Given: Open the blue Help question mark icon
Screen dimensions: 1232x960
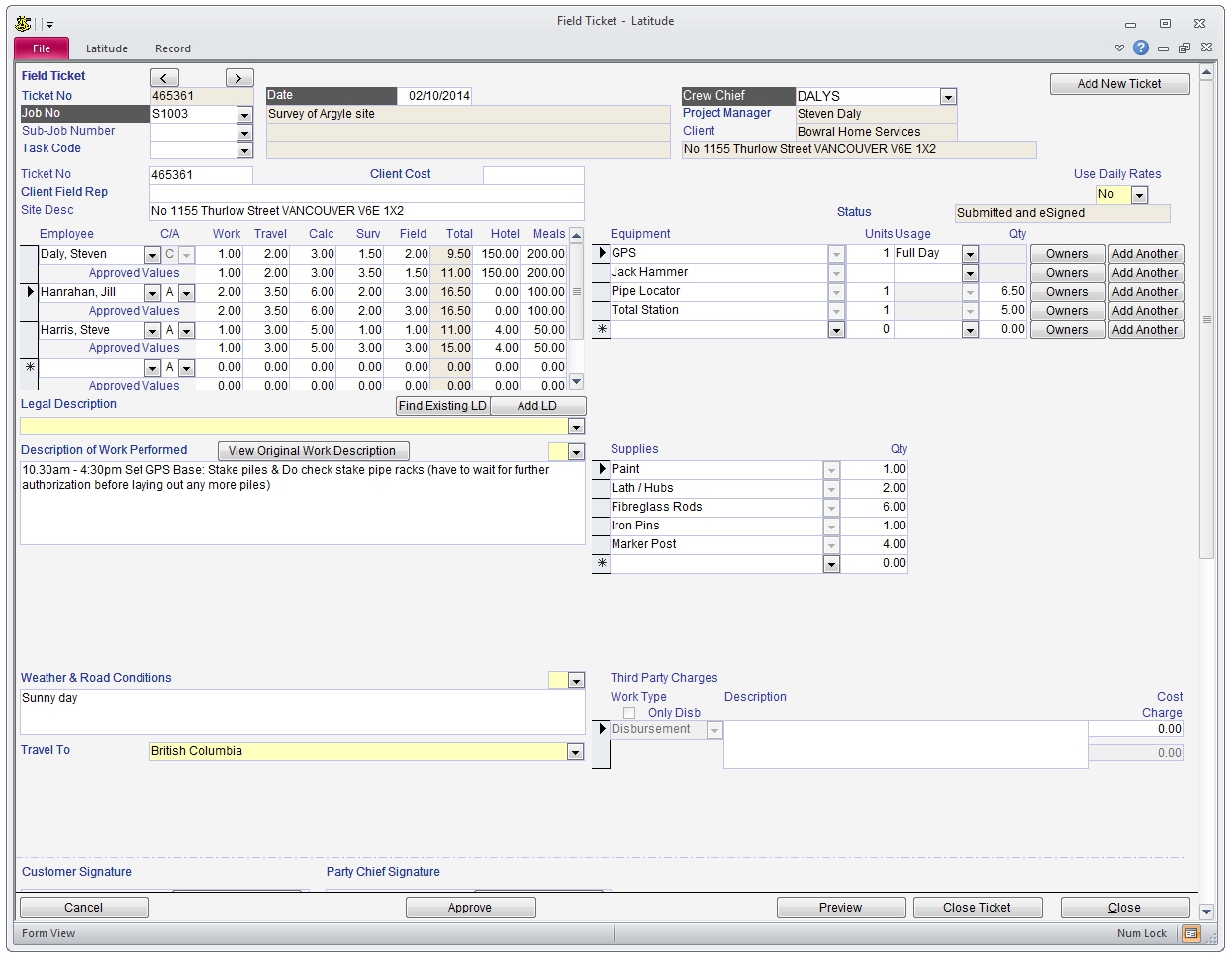Looking at the screenshot, I should (1141, 48).
